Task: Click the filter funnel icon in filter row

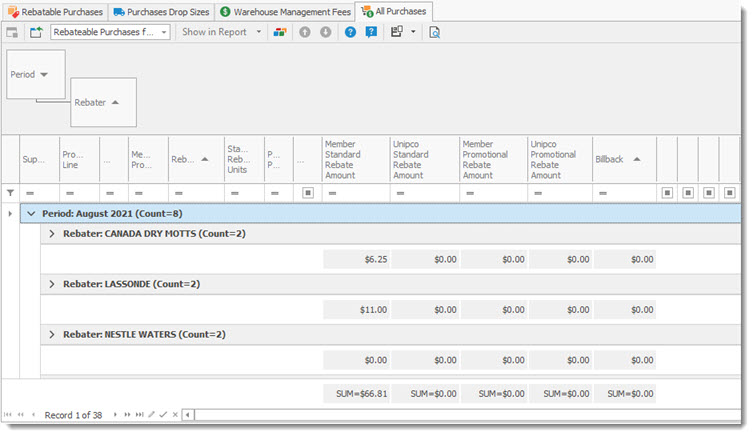Action: pyautogui.click(x=11, y=192)
